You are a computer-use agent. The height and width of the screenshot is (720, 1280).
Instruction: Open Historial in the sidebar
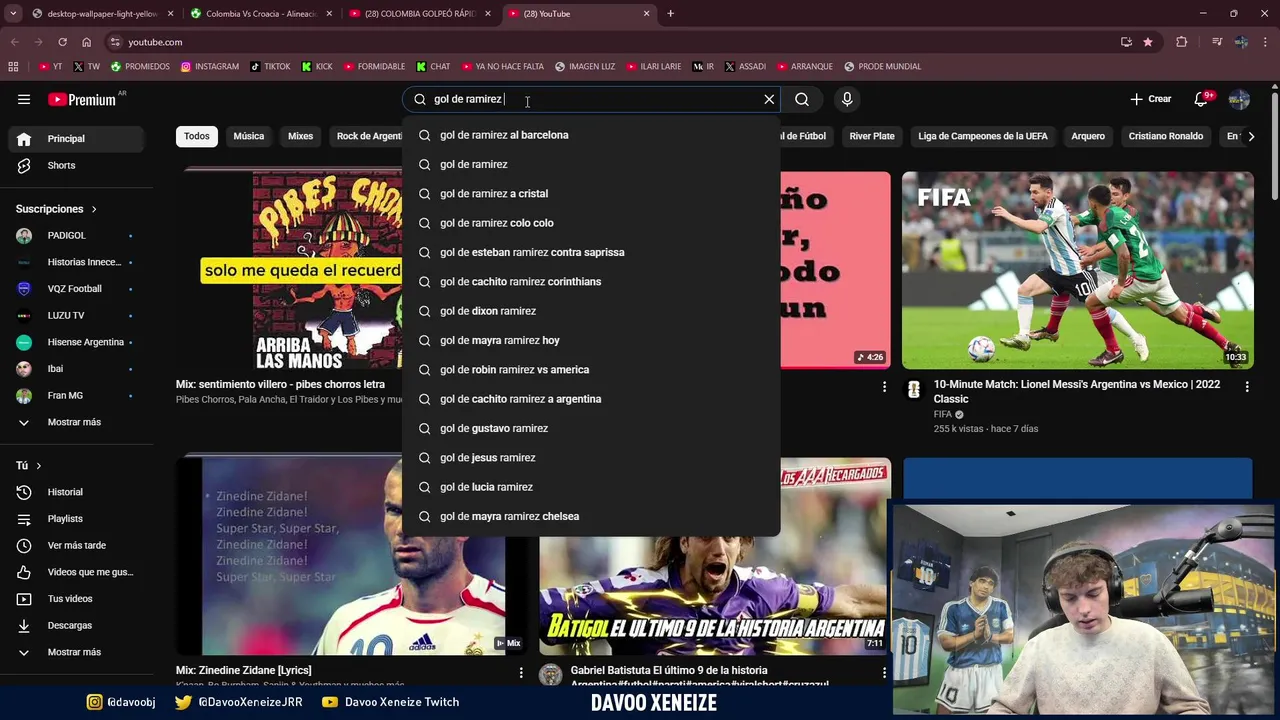click(x=76, y=492)
